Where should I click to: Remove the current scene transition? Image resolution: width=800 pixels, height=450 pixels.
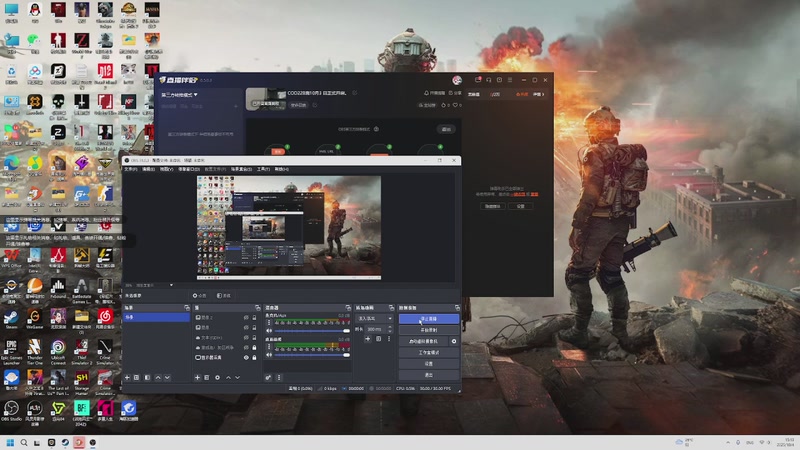(379, 339)
